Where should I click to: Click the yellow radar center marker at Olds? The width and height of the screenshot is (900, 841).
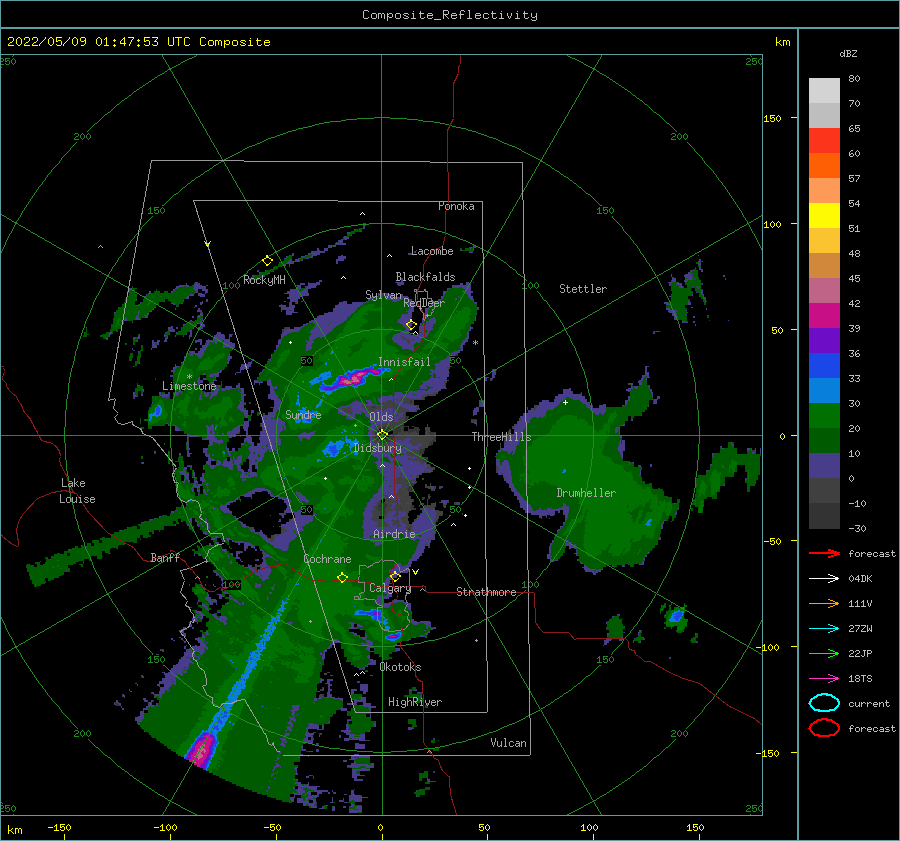[x=382, y=435]
